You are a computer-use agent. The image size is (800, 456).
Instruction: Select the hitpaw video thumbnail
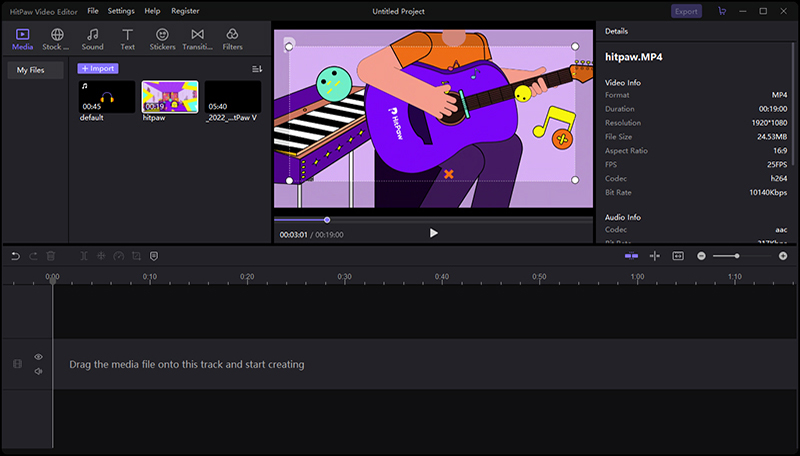[x=170, y=98]
